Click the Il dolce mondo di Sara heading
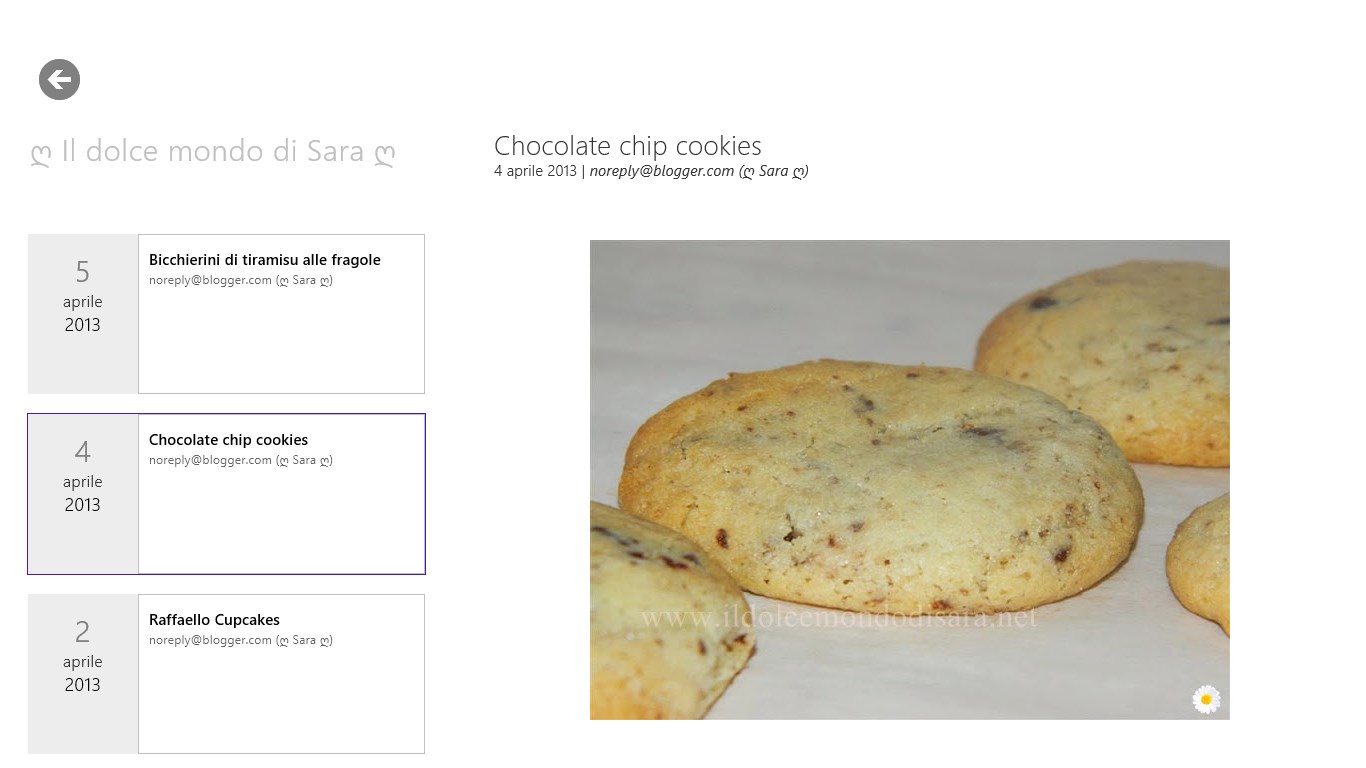 (213, 152)
